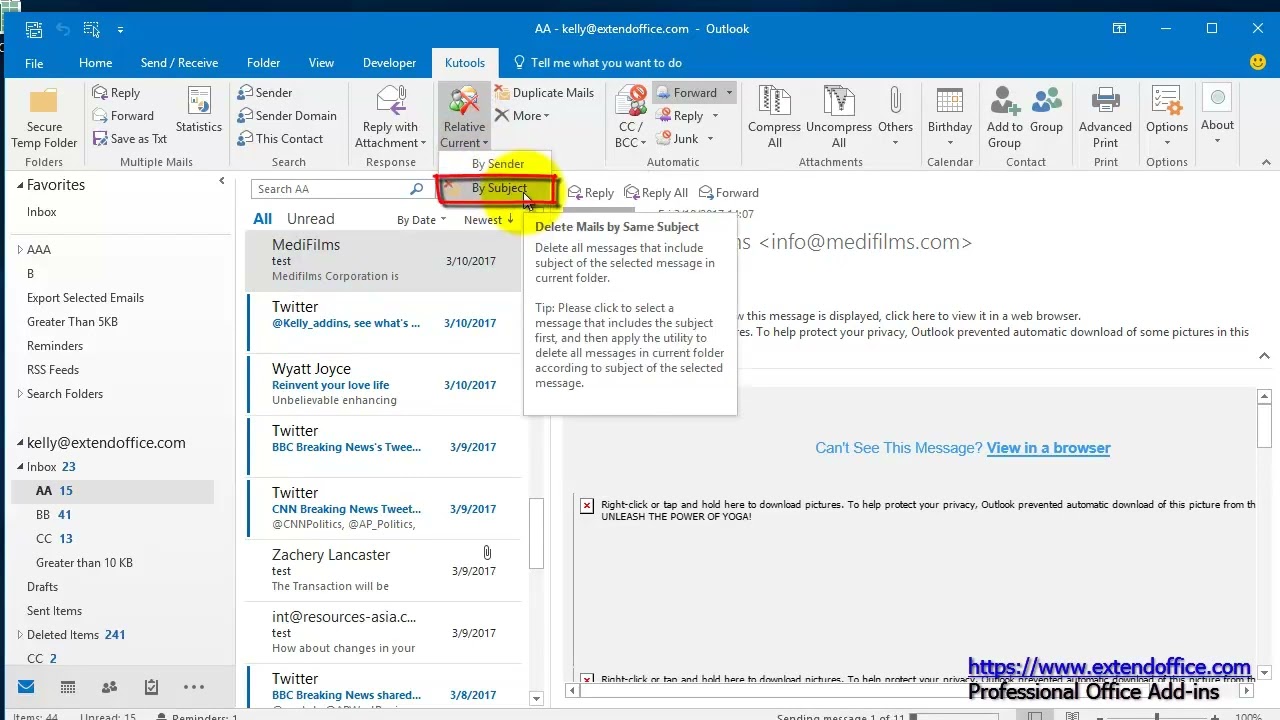Switch to Mail view in navigation bar
The image size is (1280, 720).
coord(26,687)
